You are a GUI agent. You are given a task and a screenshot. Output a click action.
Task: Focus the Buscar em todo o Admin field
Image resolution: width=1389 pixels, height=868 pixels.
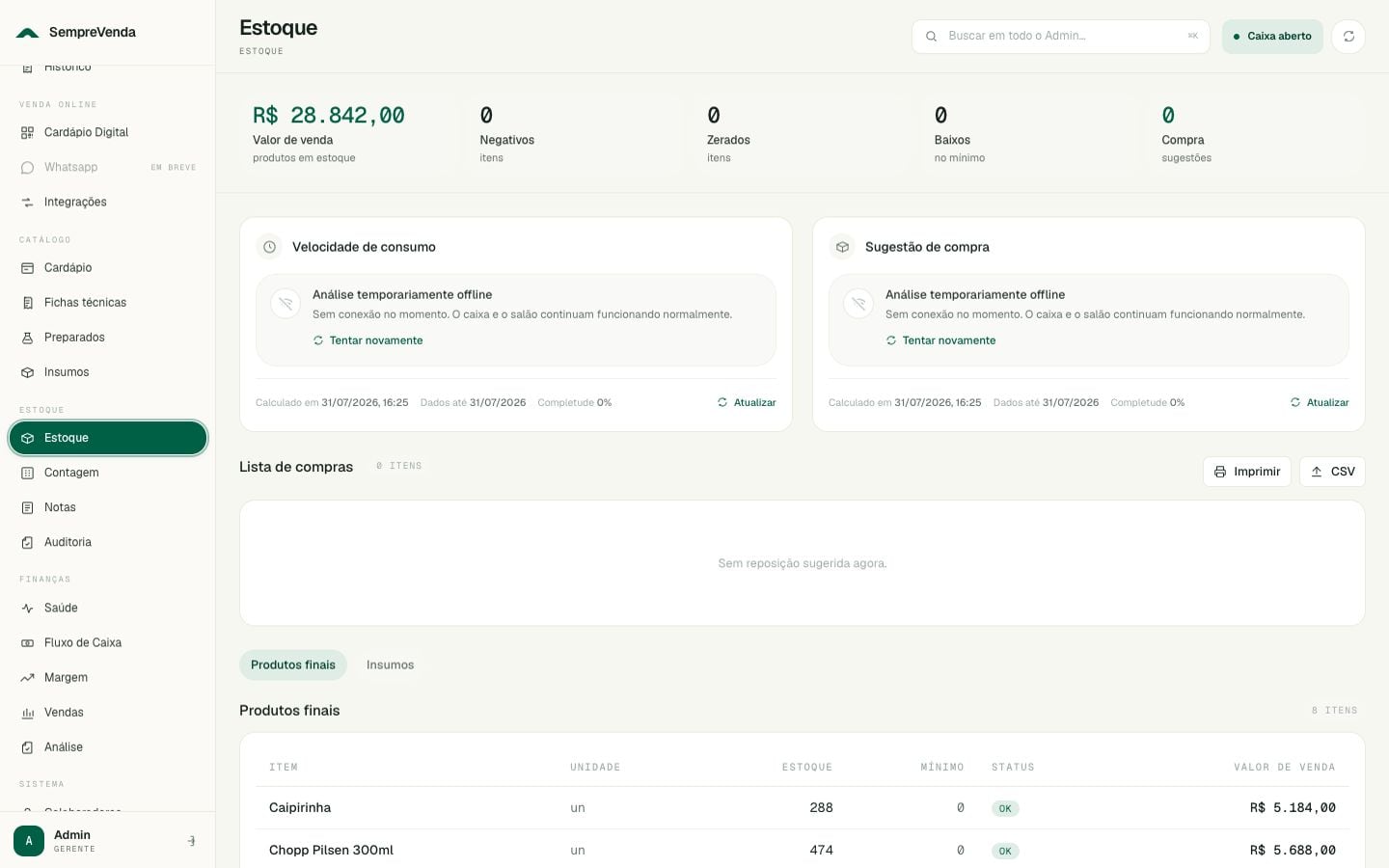(x=1060, y=37)
